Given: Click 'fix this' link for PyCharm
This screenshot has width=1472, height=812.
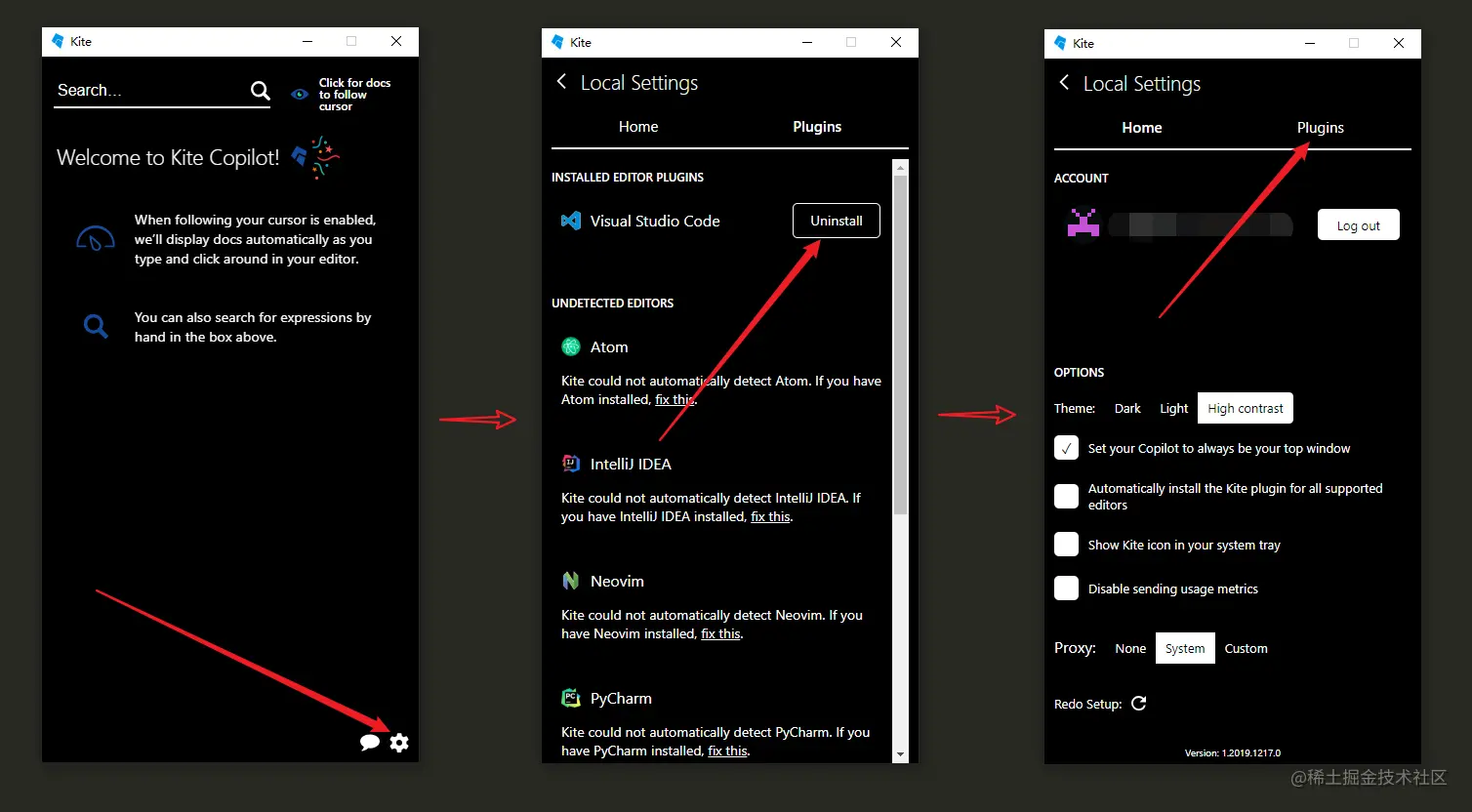Looking at the screenshot, I should pos(727,751).
